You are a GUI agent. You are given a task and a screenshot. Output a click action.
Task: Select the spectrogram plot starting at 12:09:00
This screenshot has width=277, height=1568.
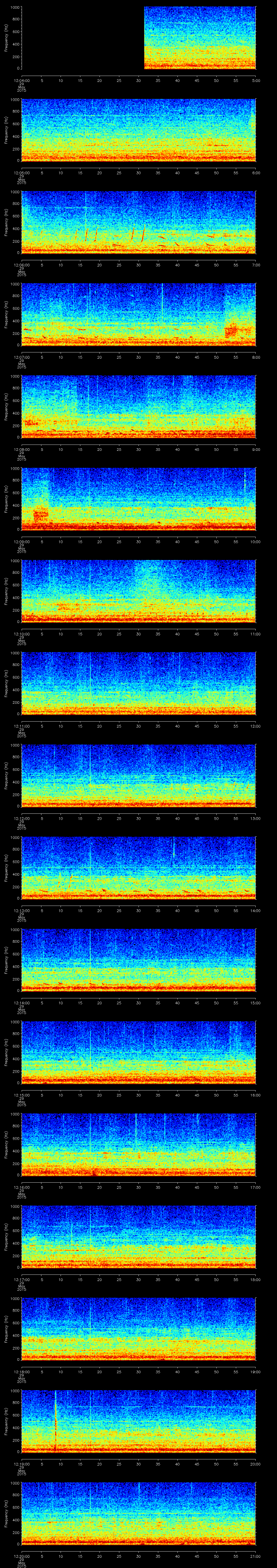pyautogui.click(x=139, y=499)
